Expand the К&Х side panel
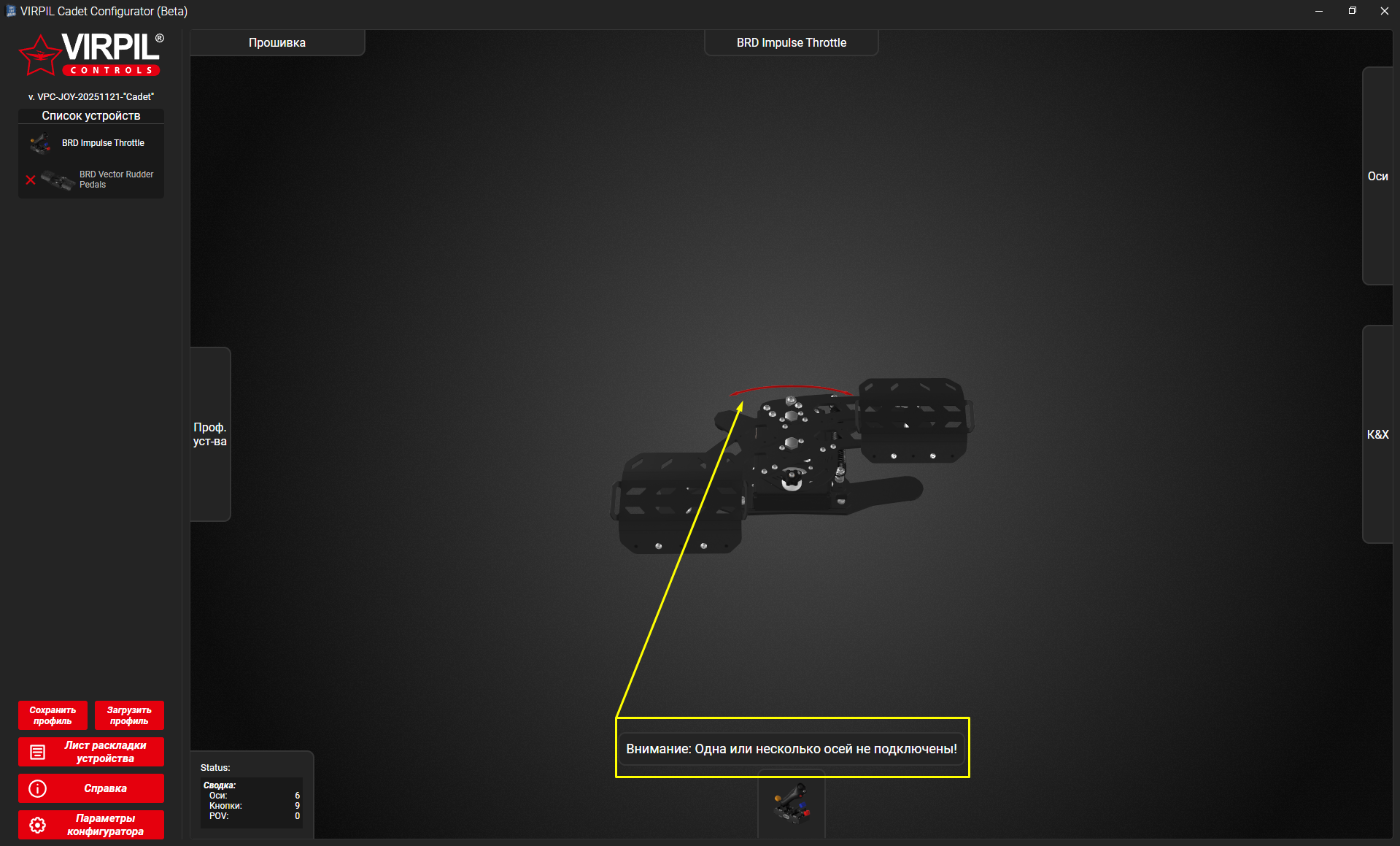1400x846 pixels. 1377,434
